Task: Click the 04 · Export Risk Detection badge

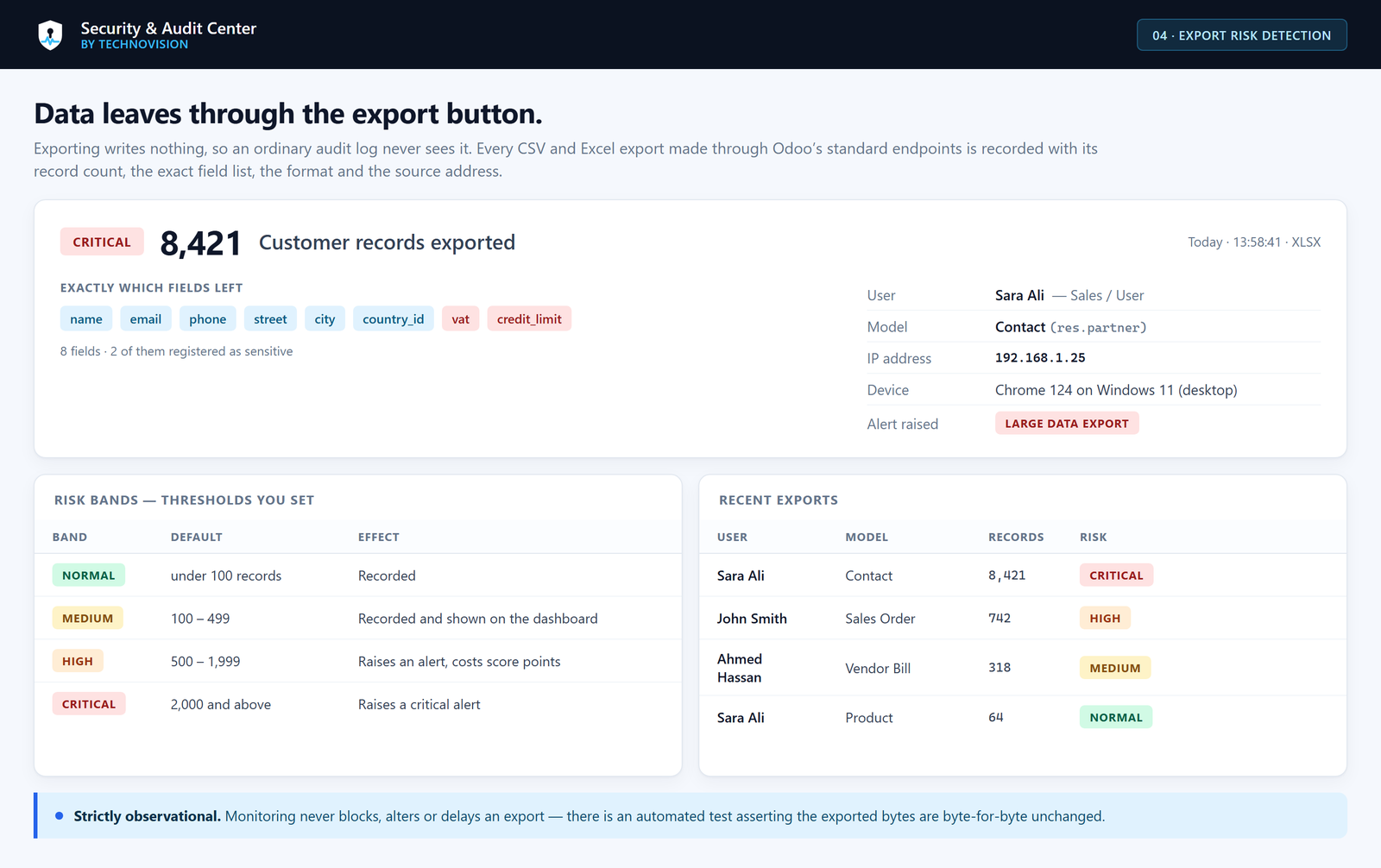Action: (x=1241, y=35)
